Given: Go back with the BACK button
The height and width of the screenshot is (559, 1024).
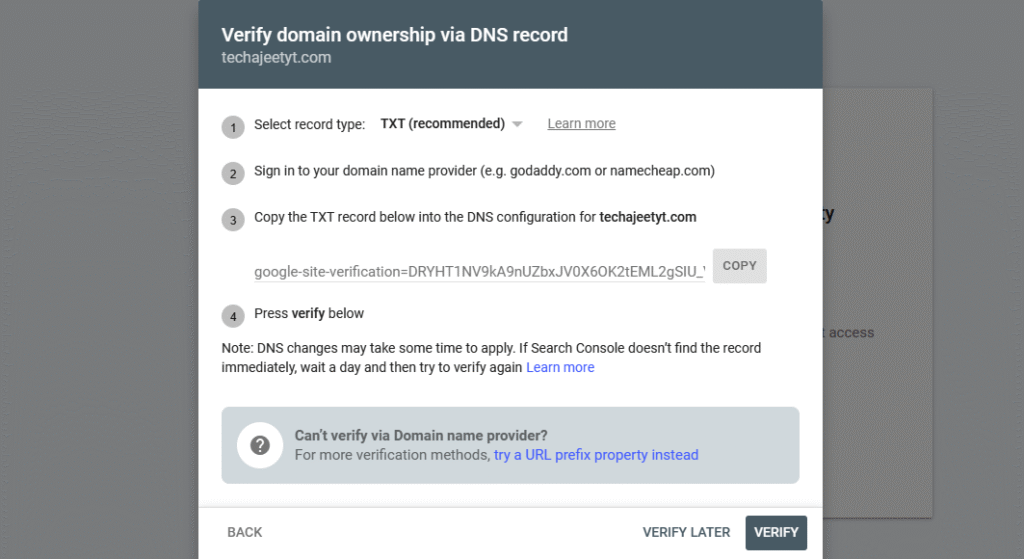Looking at the screenshot, I should pyautogui.click(x=245, y=532).
